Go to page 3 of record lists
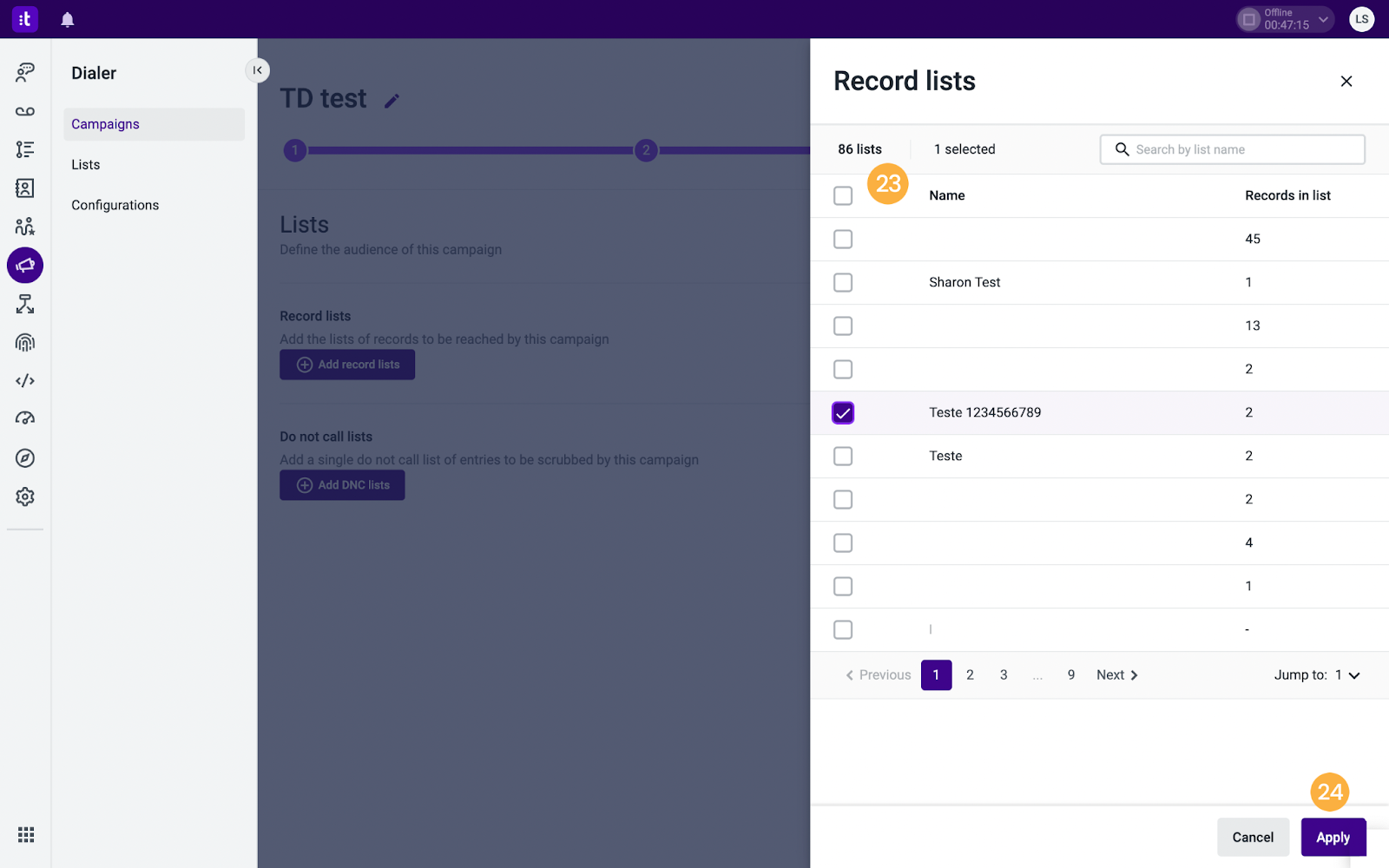The width and height of the screenshot is (1389, 868). (1004, 675)
